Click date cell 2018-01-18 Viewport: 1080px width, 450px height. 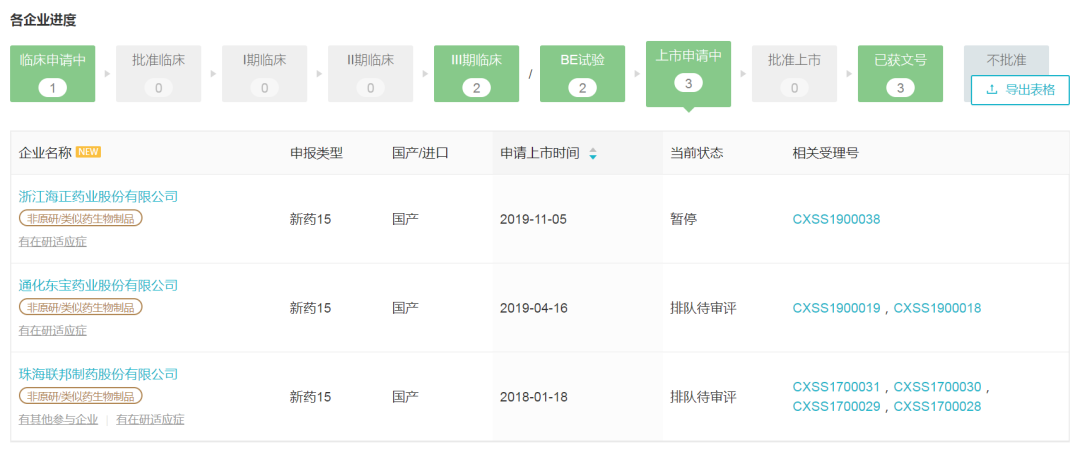[x=534, y=397]
